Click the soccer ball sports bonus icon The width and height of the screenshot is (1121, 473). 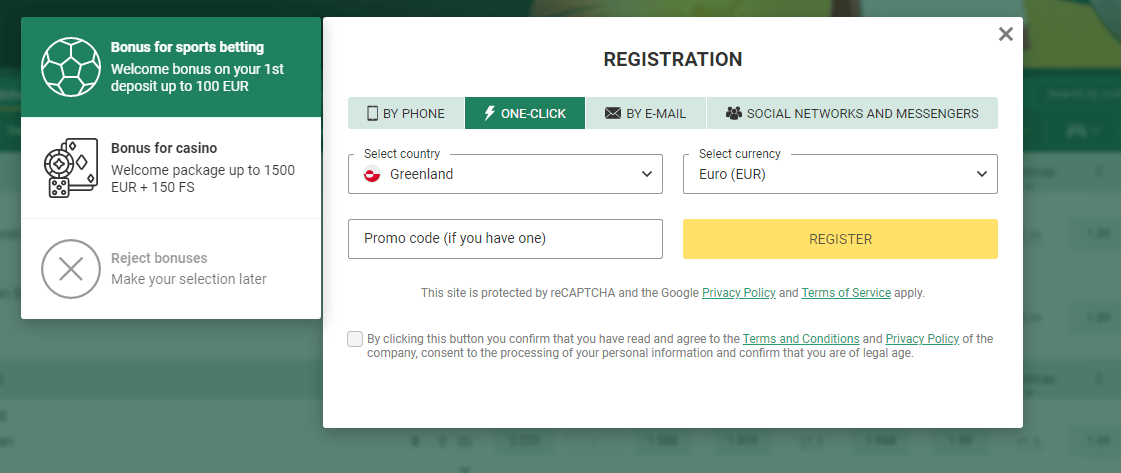point(71,67)
